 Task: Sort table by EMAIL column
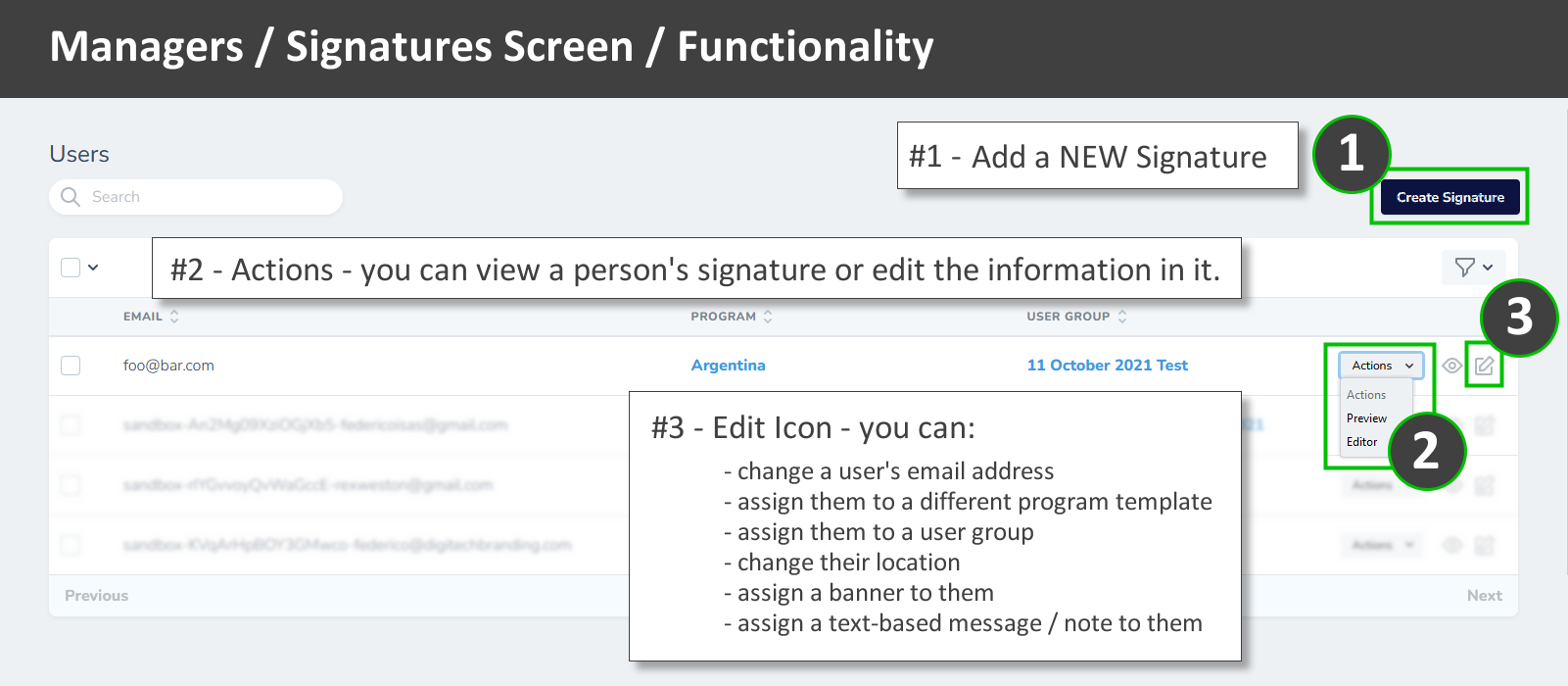pos(151,317)
